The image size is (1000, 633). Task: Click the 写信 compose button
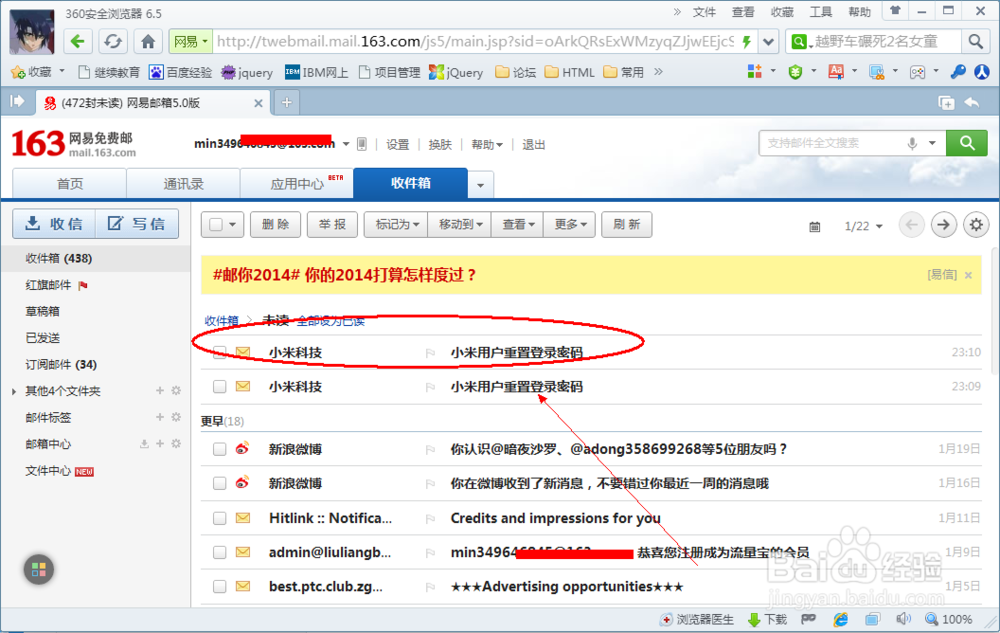[x=136, y=224]
